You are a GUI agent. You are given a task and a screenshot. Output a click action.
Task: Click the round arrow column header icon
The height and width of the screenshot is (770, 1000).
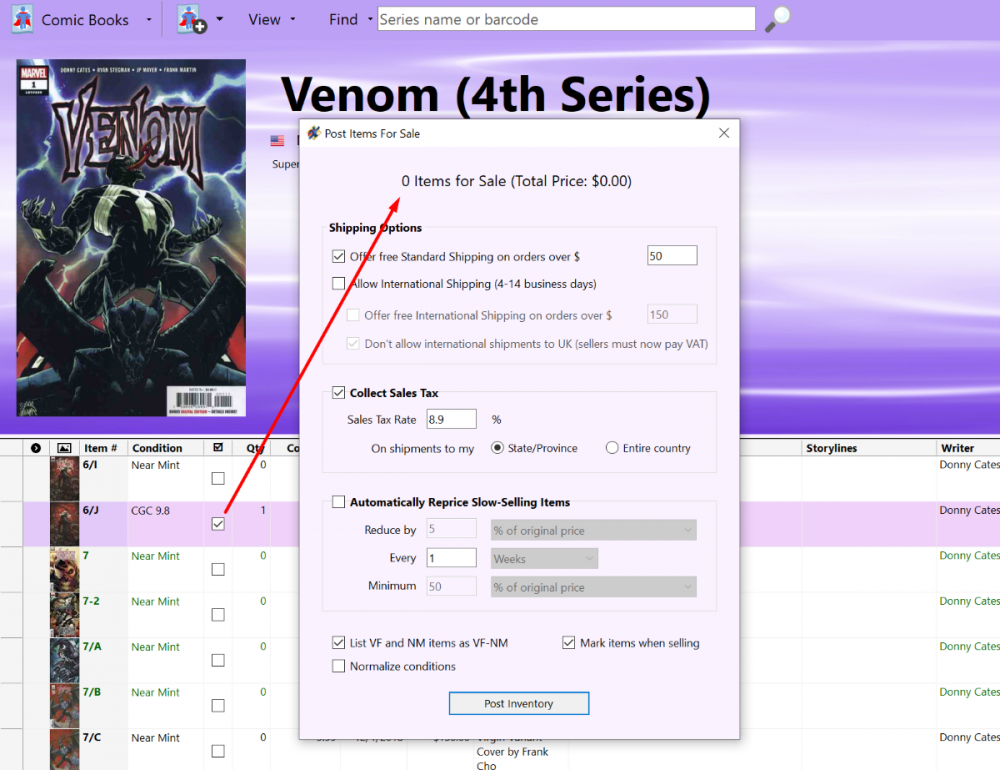36,448
